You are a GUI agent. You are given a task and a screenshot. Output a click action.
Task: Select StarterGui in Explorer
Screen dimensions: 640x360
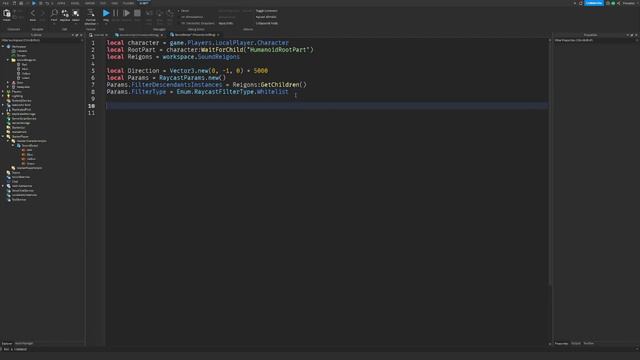pyautogui.click(x=19, y=127)
